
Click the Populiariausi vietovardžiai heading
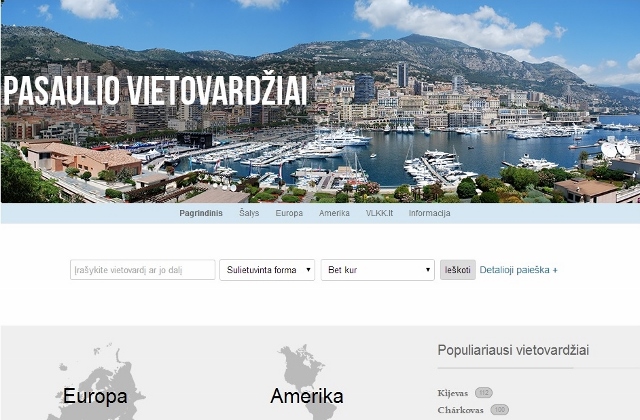tap(513, 350)
